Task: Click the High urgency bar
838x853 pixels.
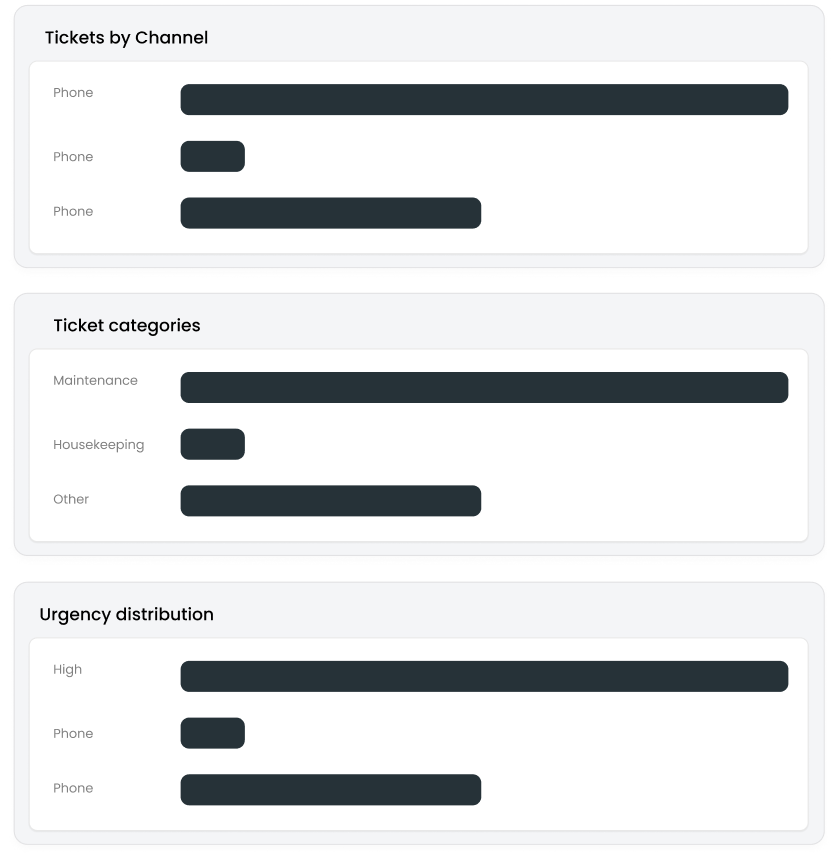Action: [x=484, y=676]
